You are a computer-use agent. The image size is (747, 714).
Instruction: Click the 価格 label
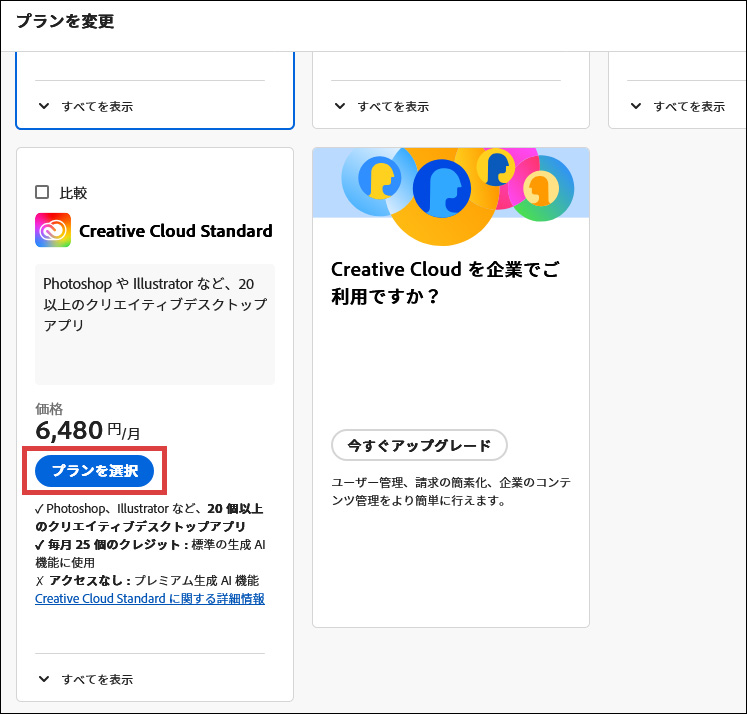(49, 409)
